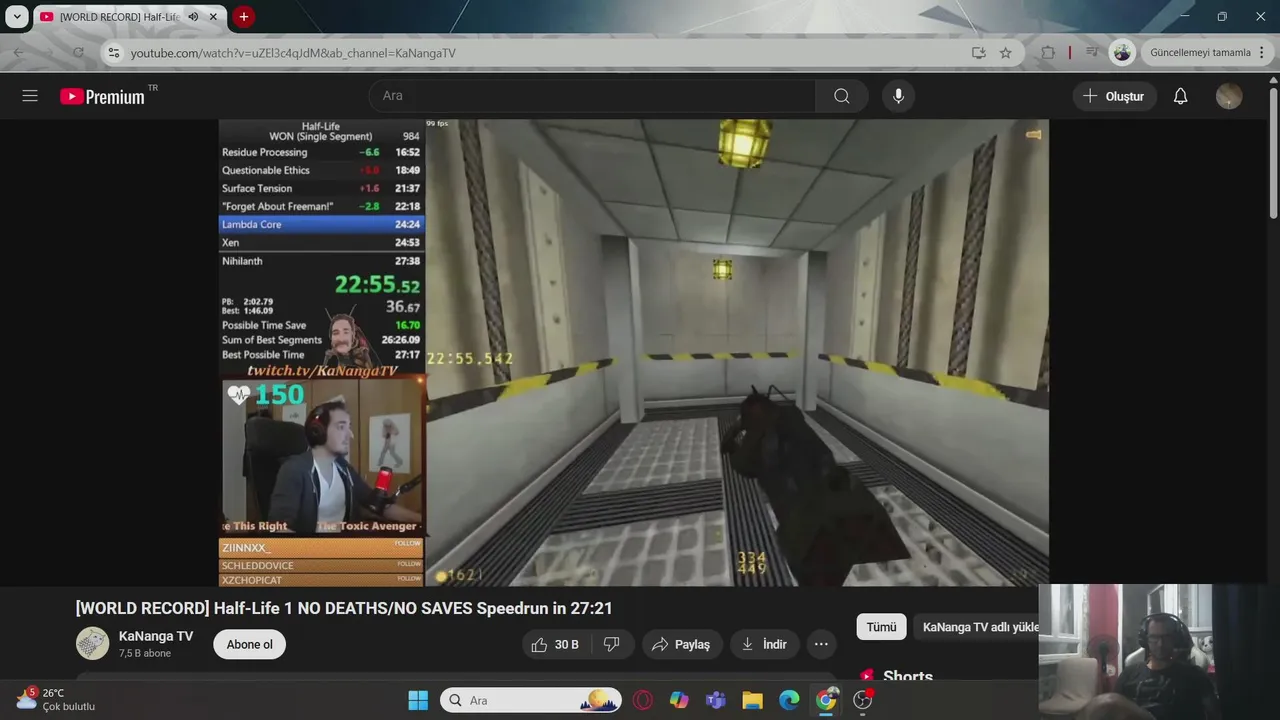Click the Oluştur create button
The height and width of the screenshot is (720, 1280).
(x=1115, y=96)
